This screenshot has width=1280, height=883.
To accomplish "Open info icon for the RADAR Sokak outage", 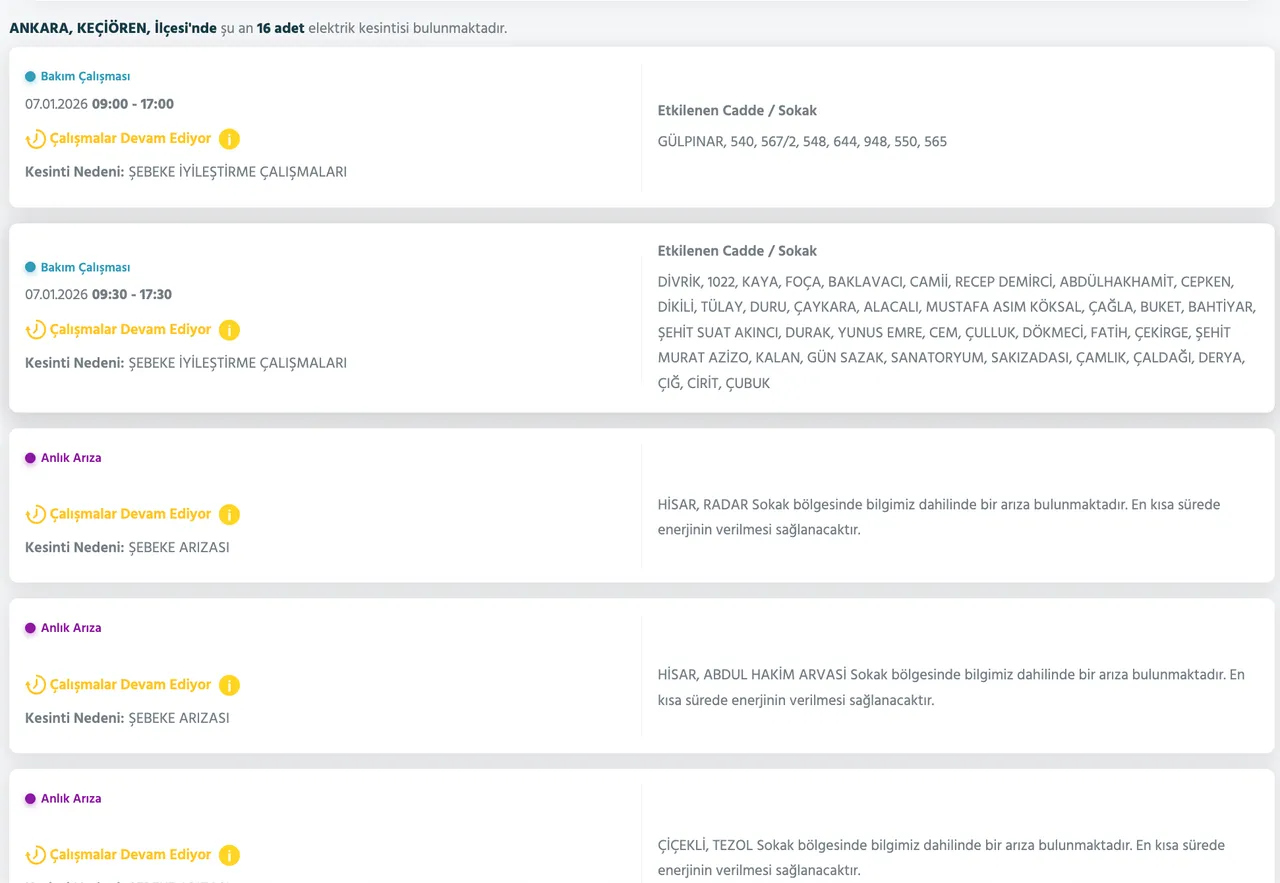I will tap(229, 515).
